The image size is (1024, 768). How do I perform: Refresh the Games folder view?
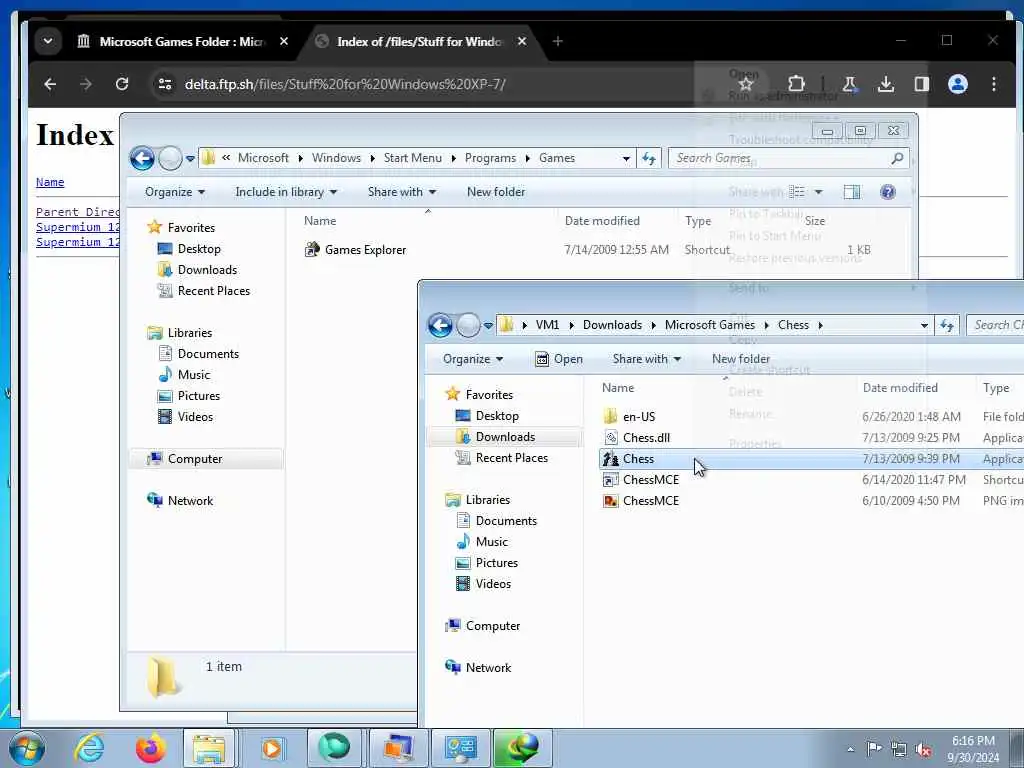[648, 158]
